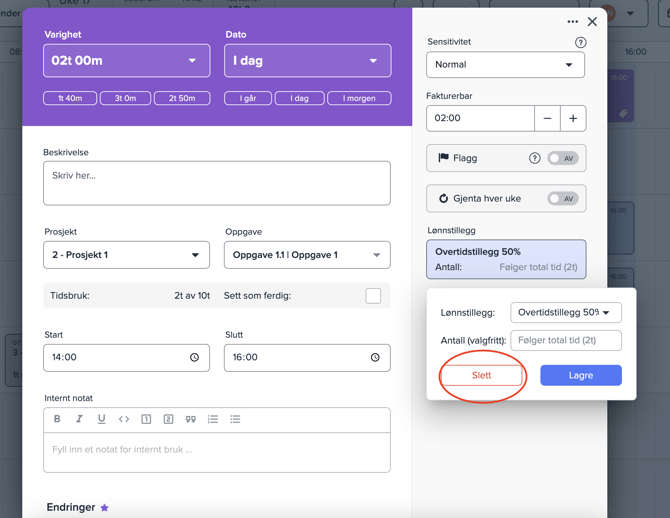Open the Lønnstillegg Overtidstillegg dropdown
The width and height of the screenshot is (670, 518).
point(565,313)
